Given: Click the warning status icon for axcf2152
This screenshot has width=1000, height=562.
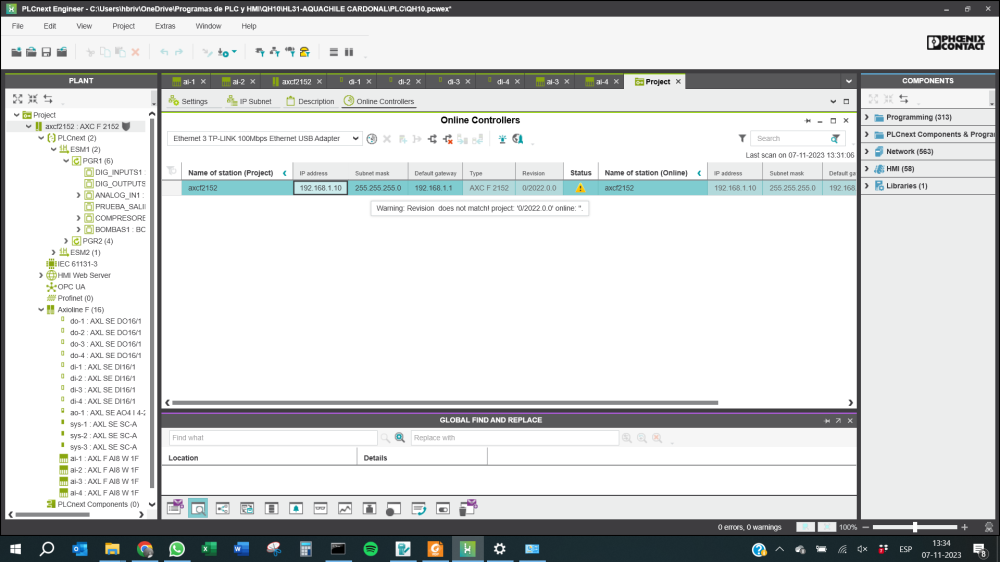Looking at the screenshot, I should [x=580, y=188].
